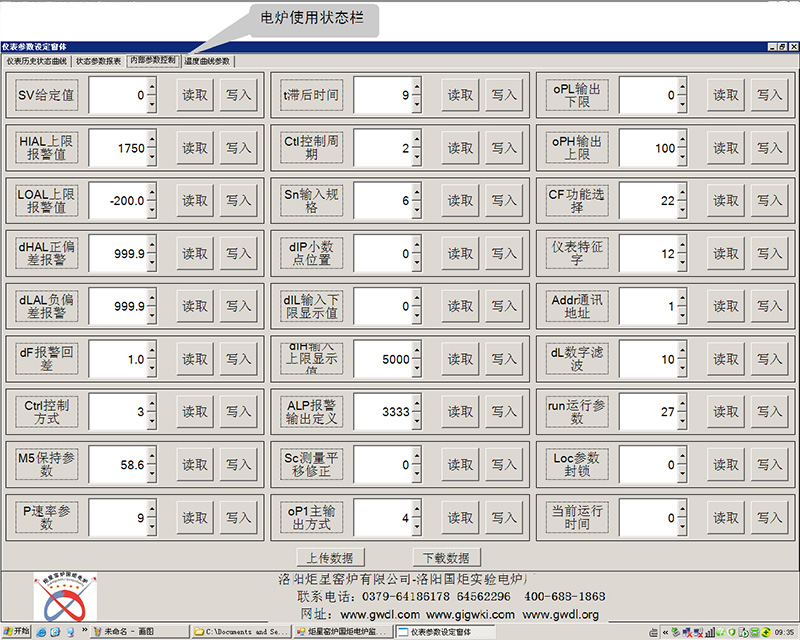Switch to the 温度曲线参数 tab
The height and width of the screenshot is (640, 800).
[x=206, y=60]
